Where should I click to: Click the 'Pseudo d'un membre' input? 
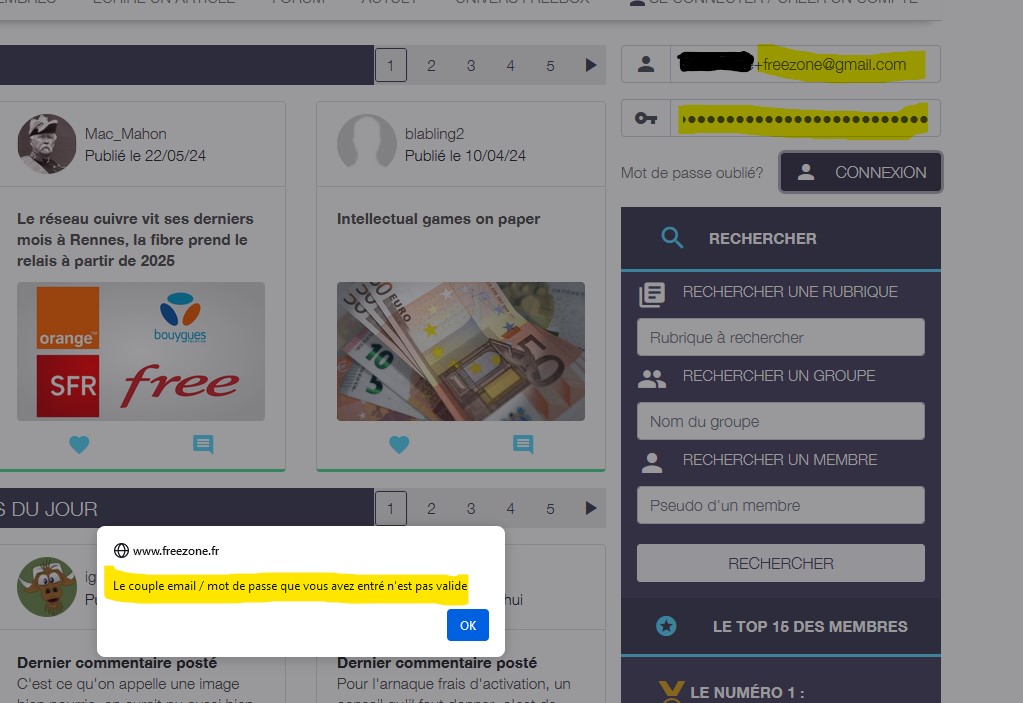point(780,505)
